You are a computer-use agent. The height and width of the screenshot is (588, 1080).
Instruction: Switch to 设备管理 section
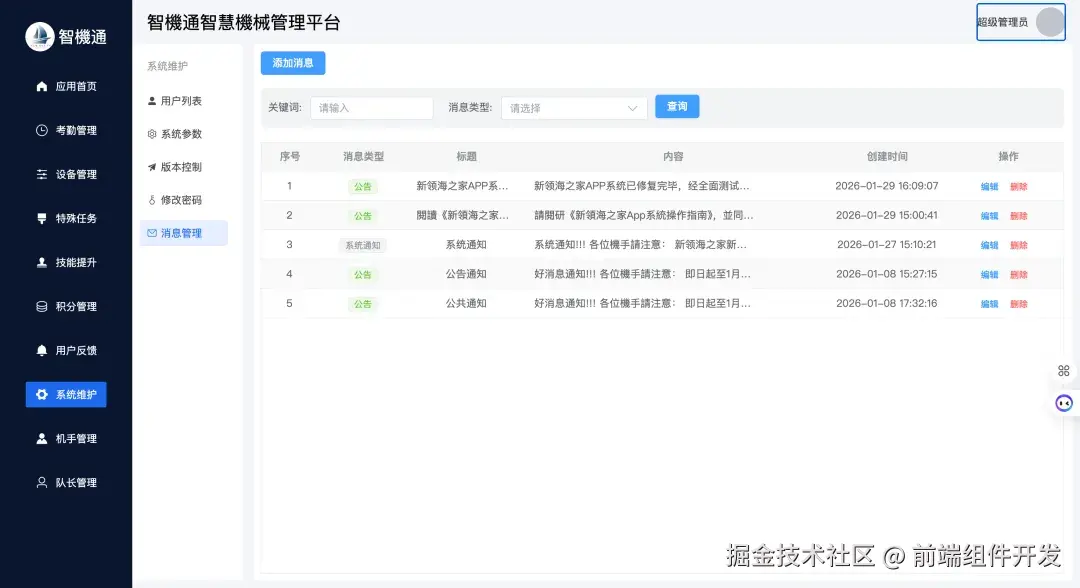click(65, 174)
